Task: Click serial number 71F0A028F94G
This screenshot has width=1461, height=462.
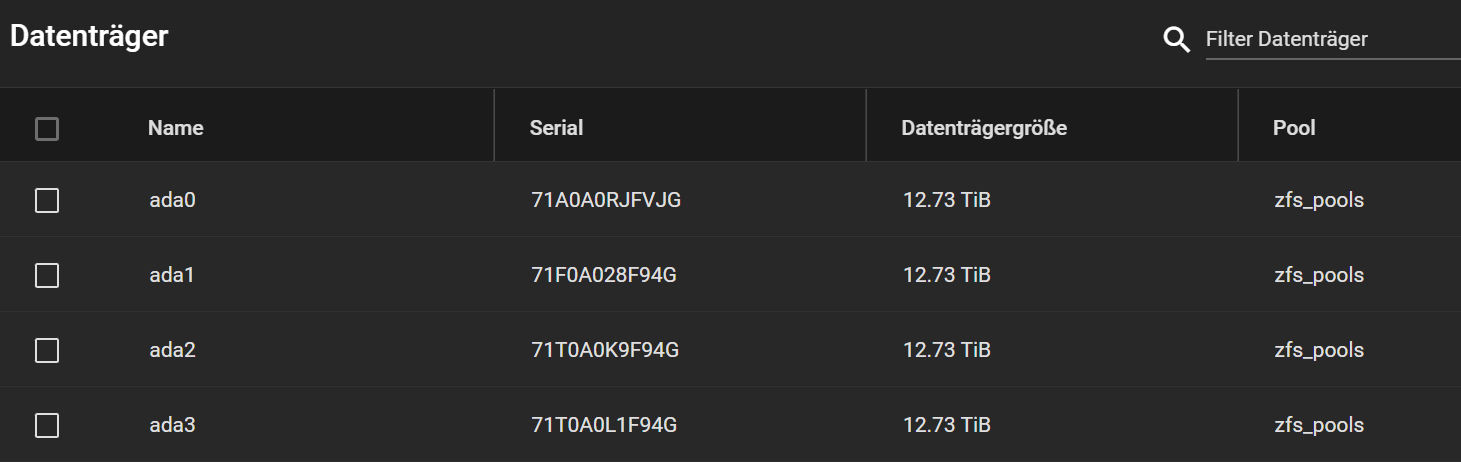Action: click(x=604, y=275)
